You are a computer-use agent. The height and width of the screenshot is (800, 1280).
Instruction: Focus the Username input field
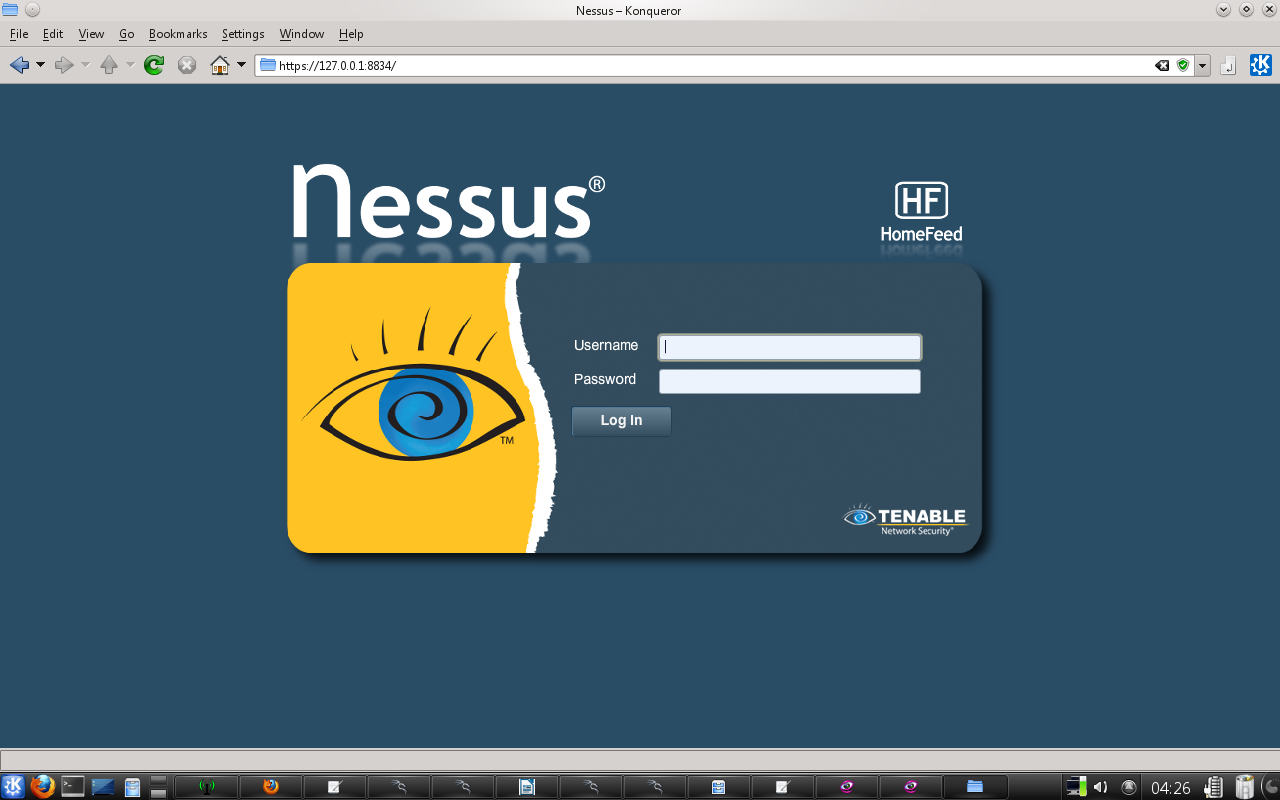coord(790,347)
